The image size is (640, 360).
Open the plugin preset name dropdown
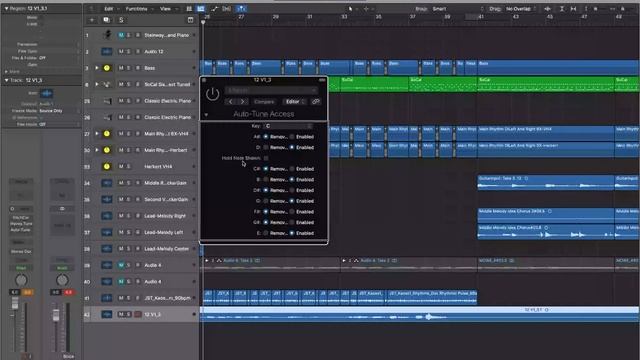click(271, 90)
